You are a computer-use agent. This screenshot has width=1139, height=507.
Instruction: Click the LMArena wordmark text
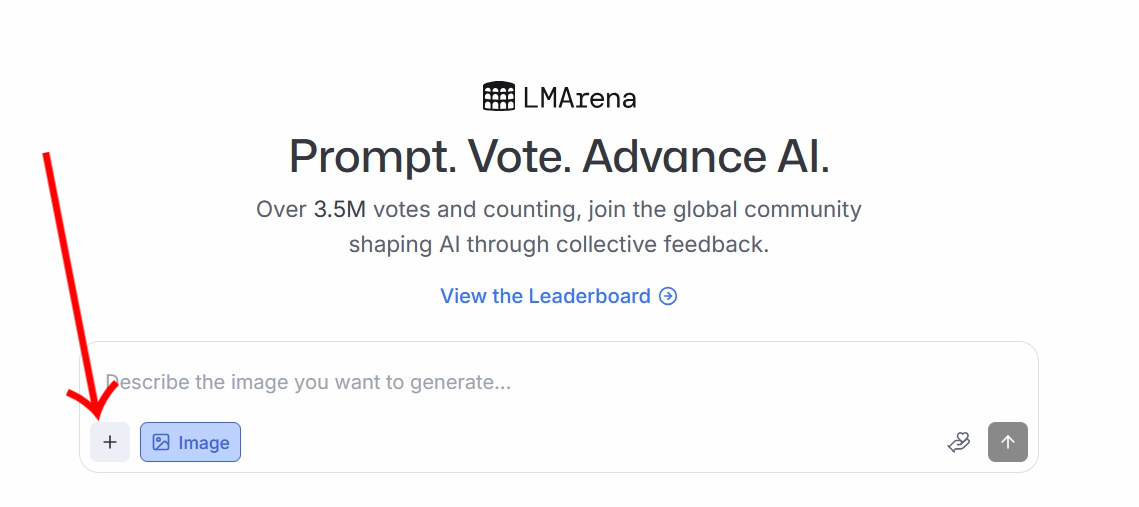(x=580, y=98)
